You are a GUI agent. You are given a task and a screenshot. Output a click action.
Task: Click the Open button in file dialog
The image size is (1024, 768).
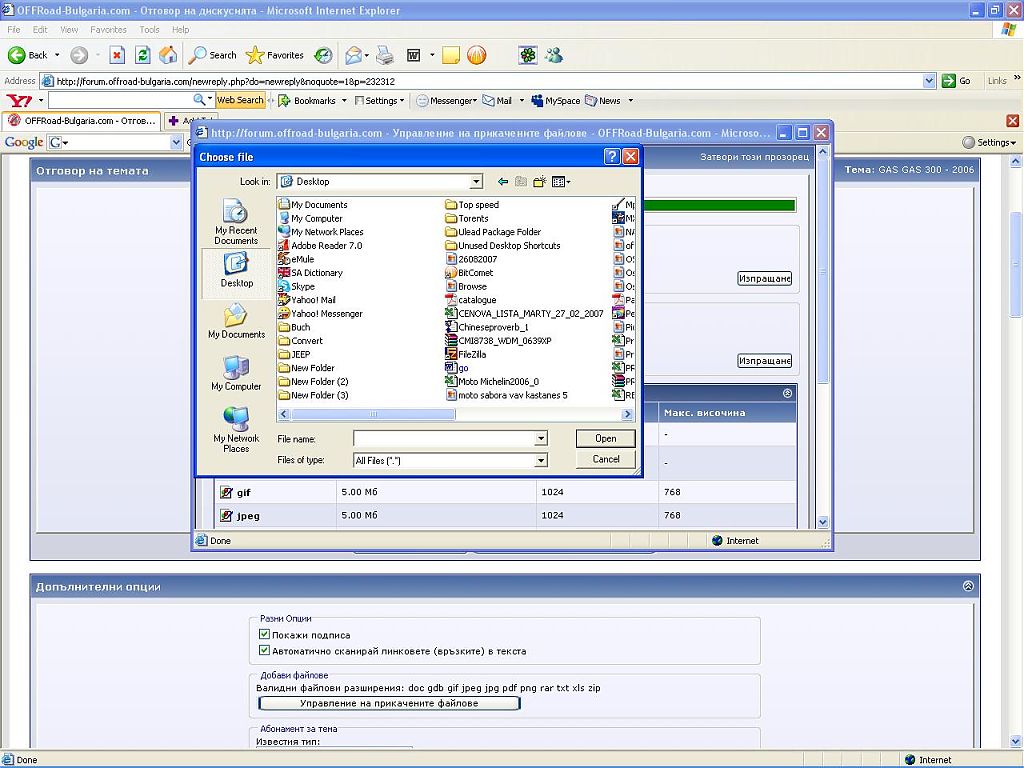pos(605,438)
